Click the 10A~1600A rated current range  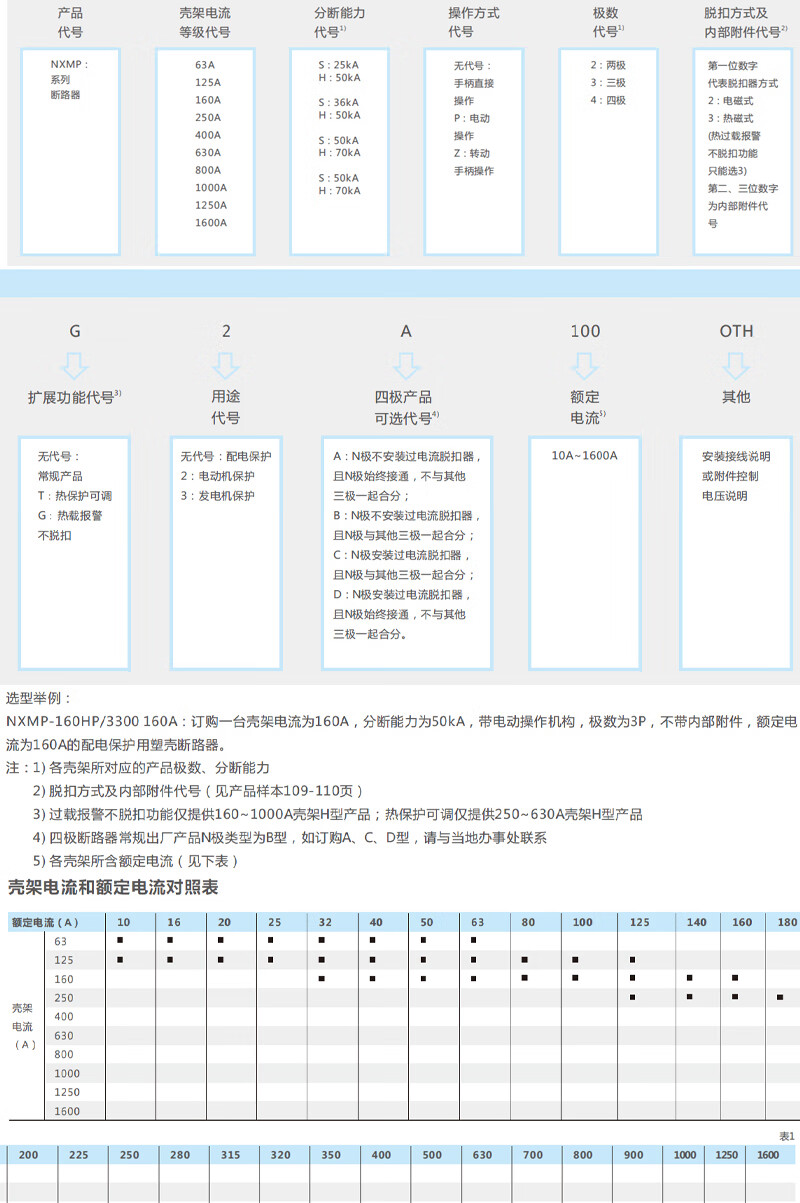585,455
